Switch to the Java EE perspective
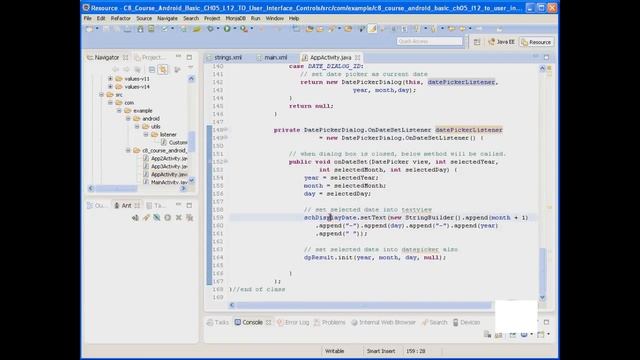 click(502, 42)
